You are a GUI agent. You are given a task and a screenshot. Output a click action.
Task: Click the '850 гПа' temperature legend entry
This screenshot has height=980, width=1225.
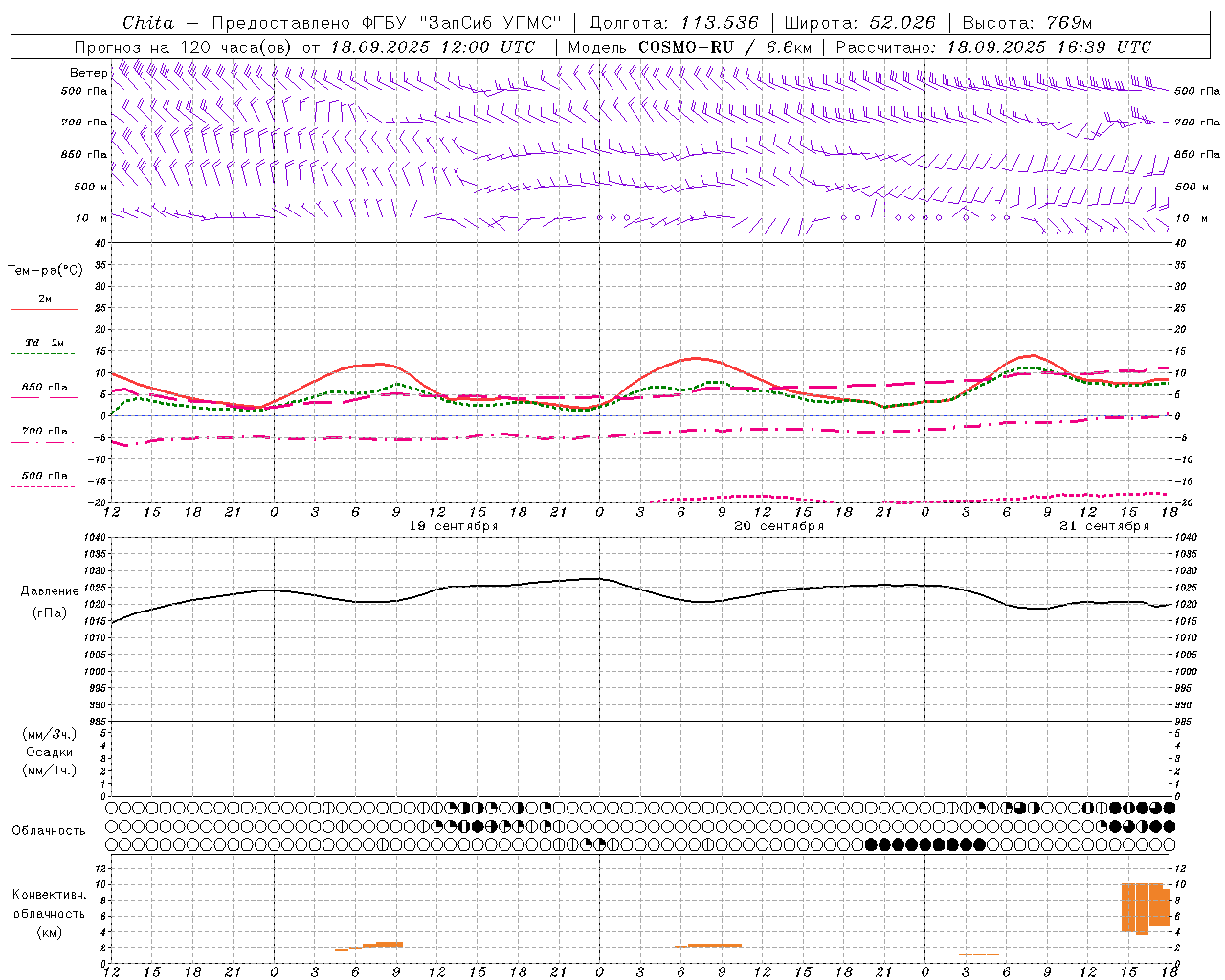(45, 388)
